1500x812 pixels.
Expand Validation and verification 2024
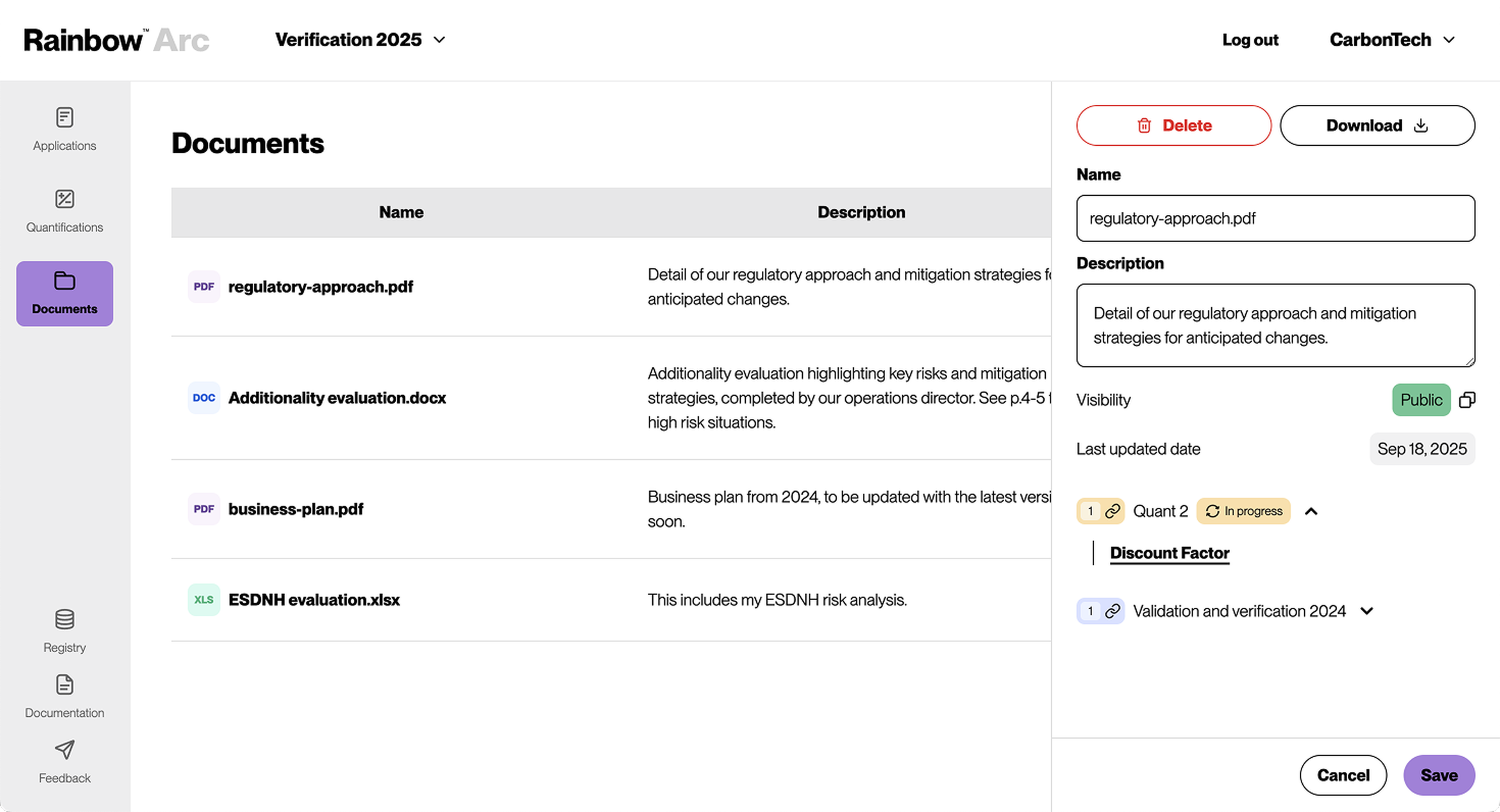point(1367,611)
